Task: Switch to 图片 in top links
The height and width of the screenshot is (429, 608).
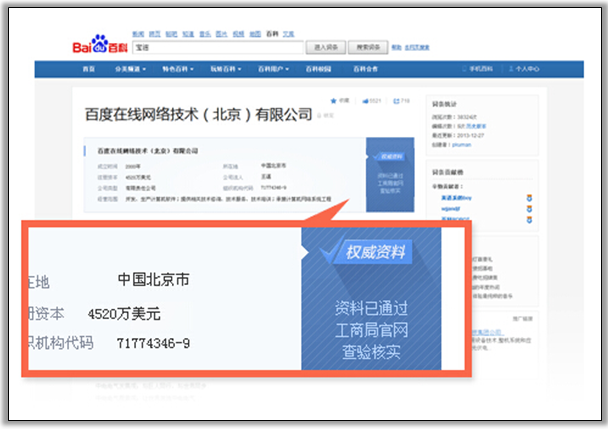Action: click(x=221, y=34)
